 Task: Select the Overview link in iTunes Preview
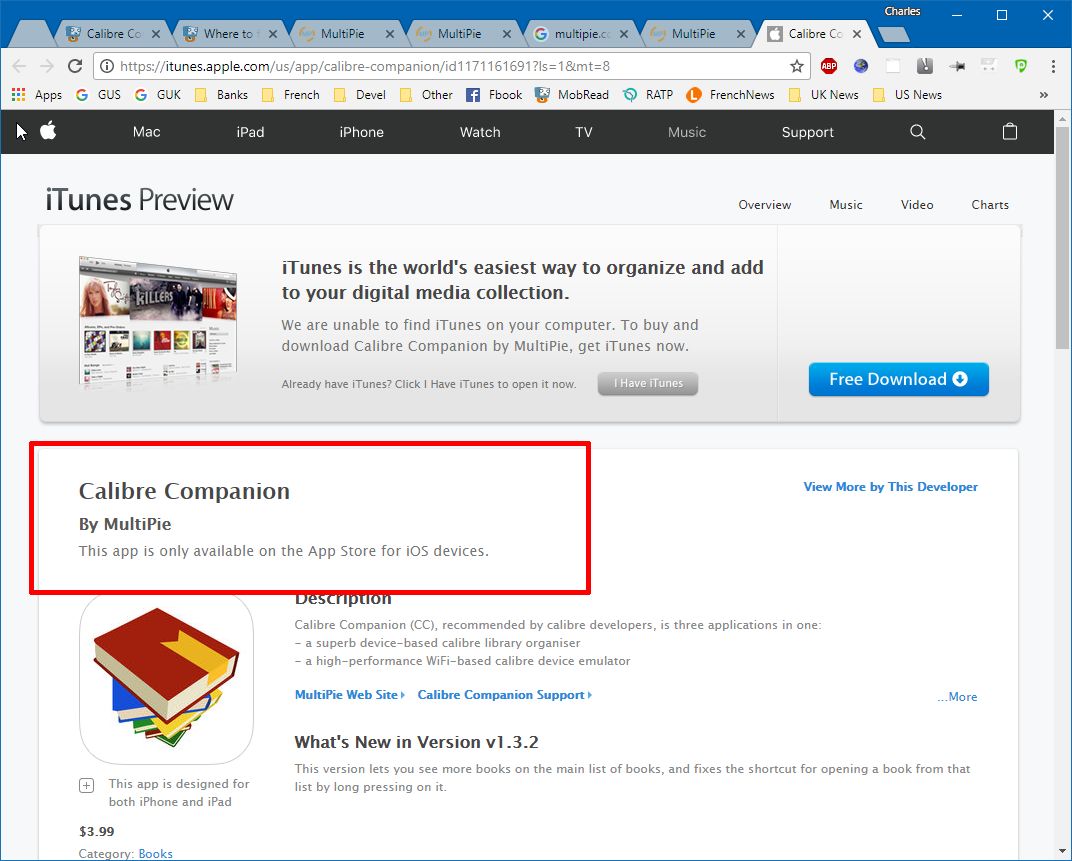(x=764, y=204)
